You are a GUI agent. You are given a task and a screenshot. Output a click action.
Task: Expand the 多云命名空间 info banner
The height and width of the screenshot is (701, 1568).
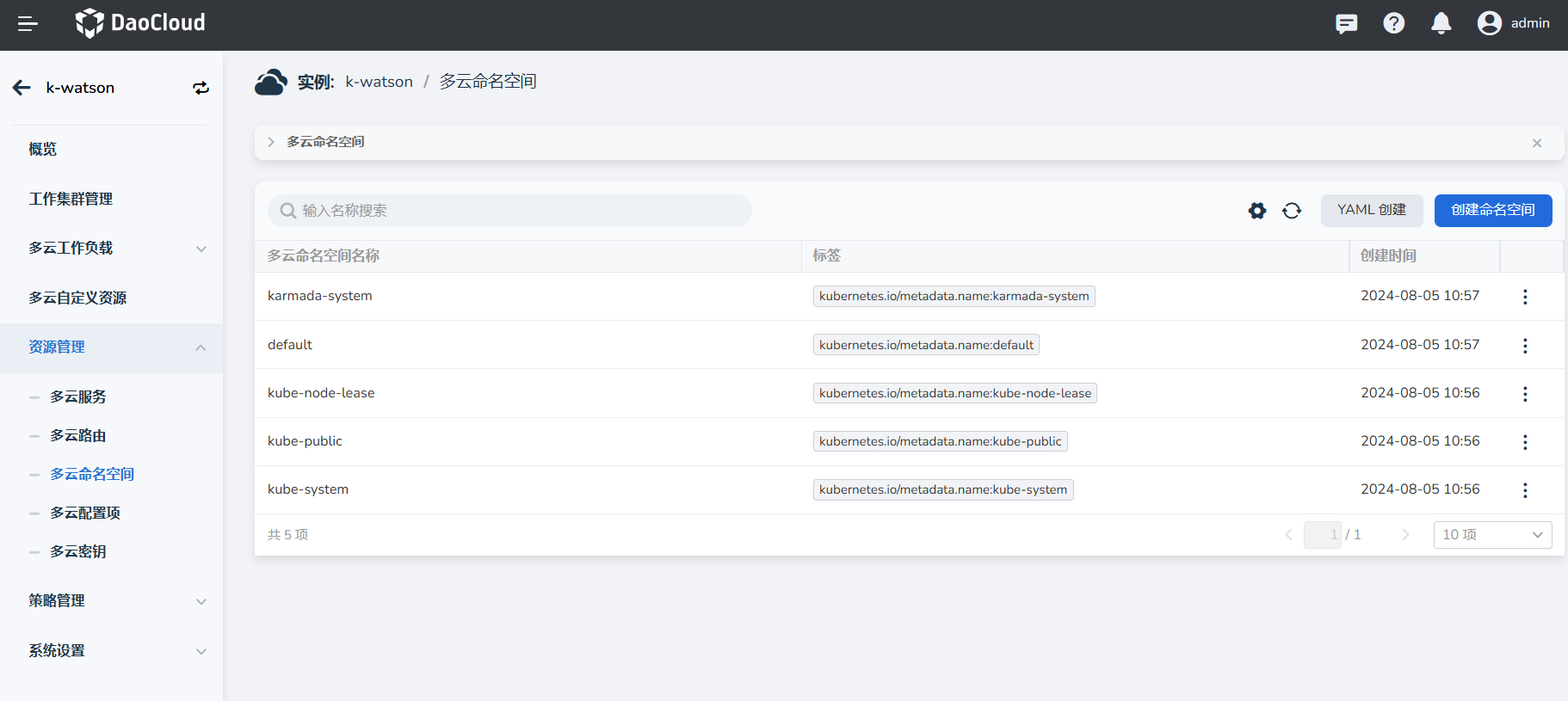(x=271, y=142)
